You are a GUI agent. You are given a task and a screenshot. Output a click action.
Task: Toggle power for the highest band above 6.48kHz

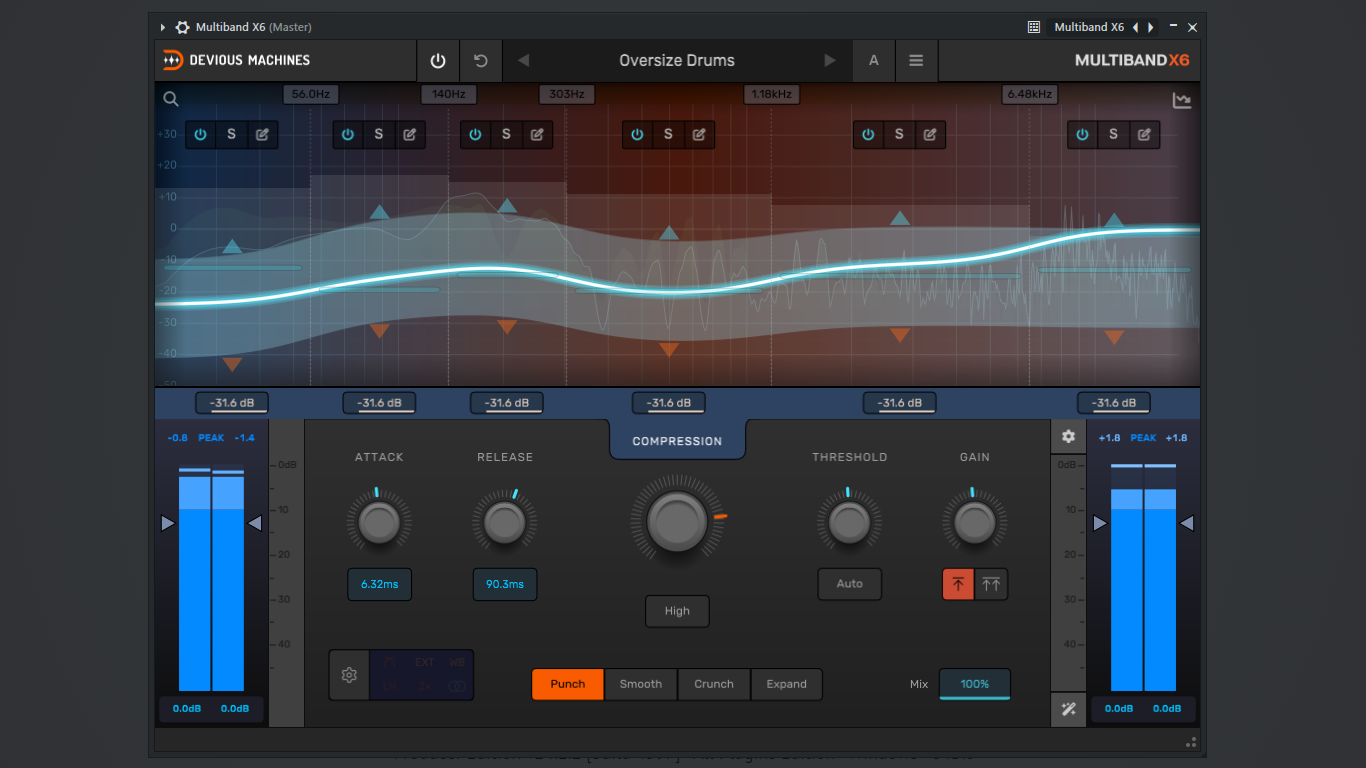click(x=1082, y=135)
